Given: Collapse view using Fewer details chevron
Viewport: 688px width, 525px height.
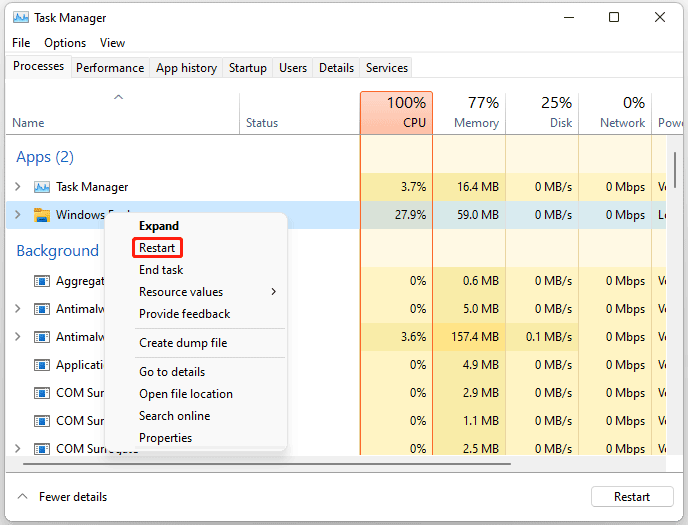Looking at the screenshot, I should point(22,496).
